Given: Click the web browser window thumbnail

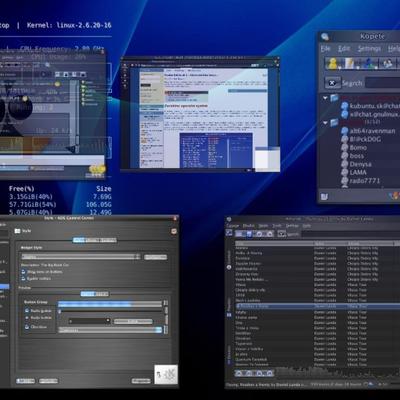Looking at the screenshot, I should (x=200, y=114).
